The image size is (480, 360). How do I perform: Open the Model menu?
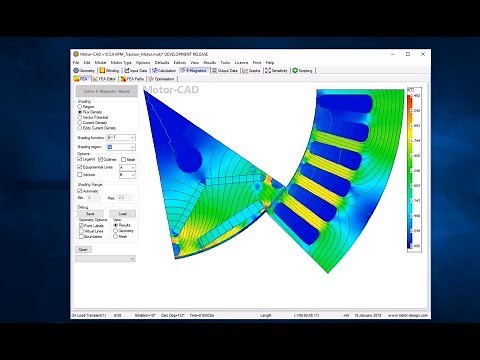(x=100, y=63)
